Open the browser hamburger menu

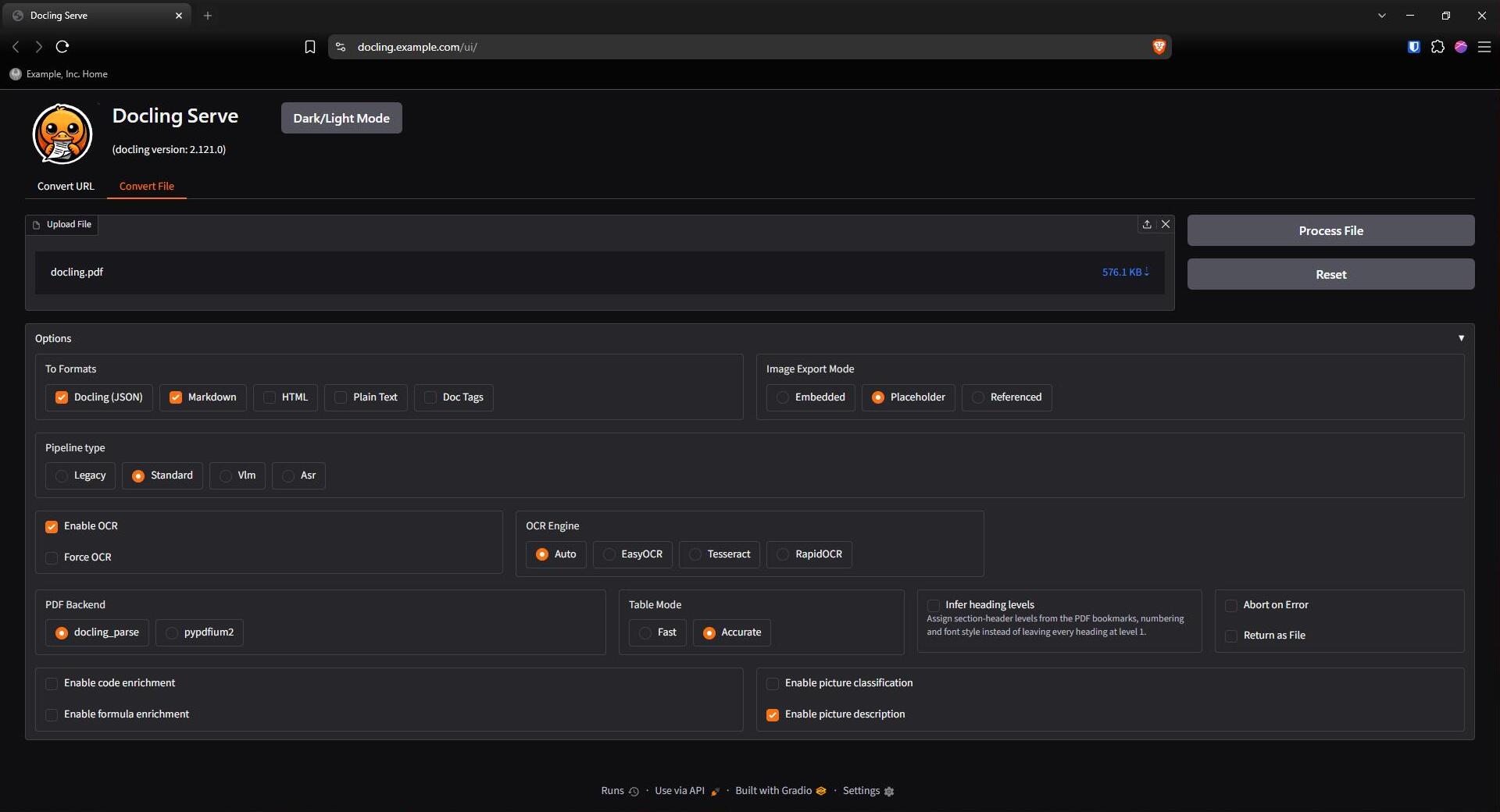pyautogui.click(x=1484, y=47)
